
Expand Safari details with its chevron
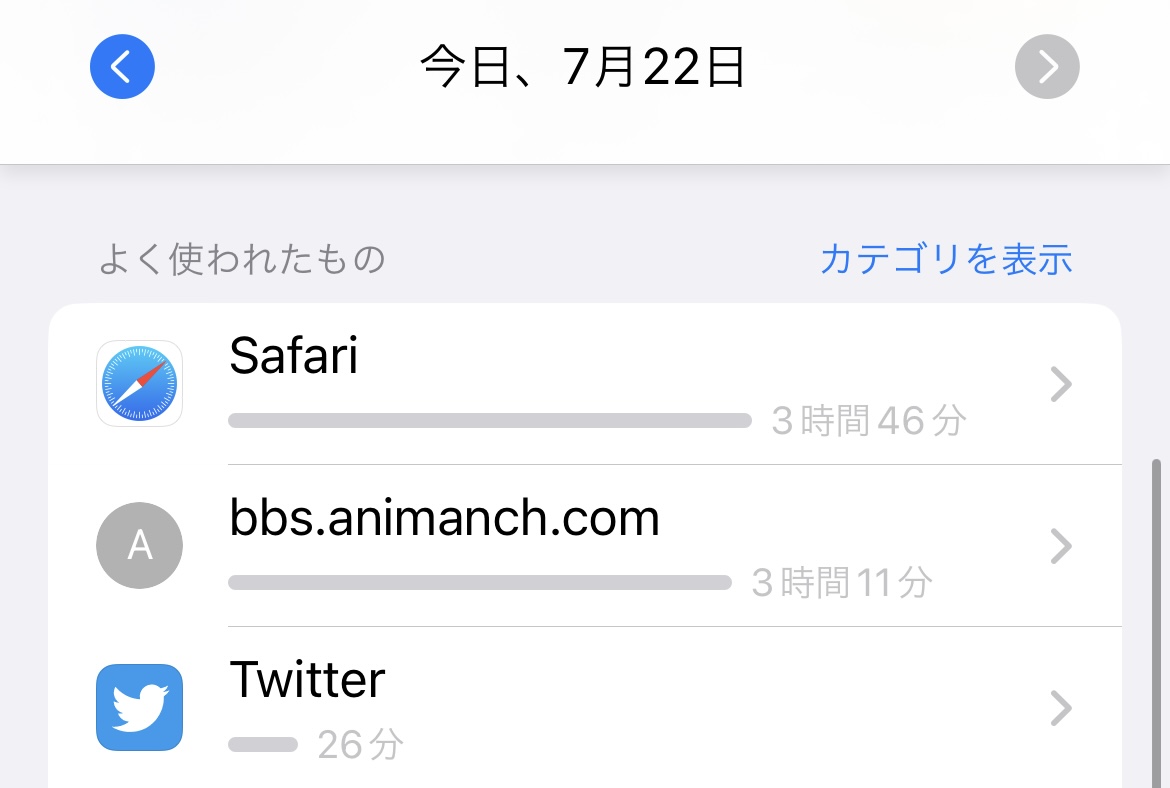pos(1061,384)
